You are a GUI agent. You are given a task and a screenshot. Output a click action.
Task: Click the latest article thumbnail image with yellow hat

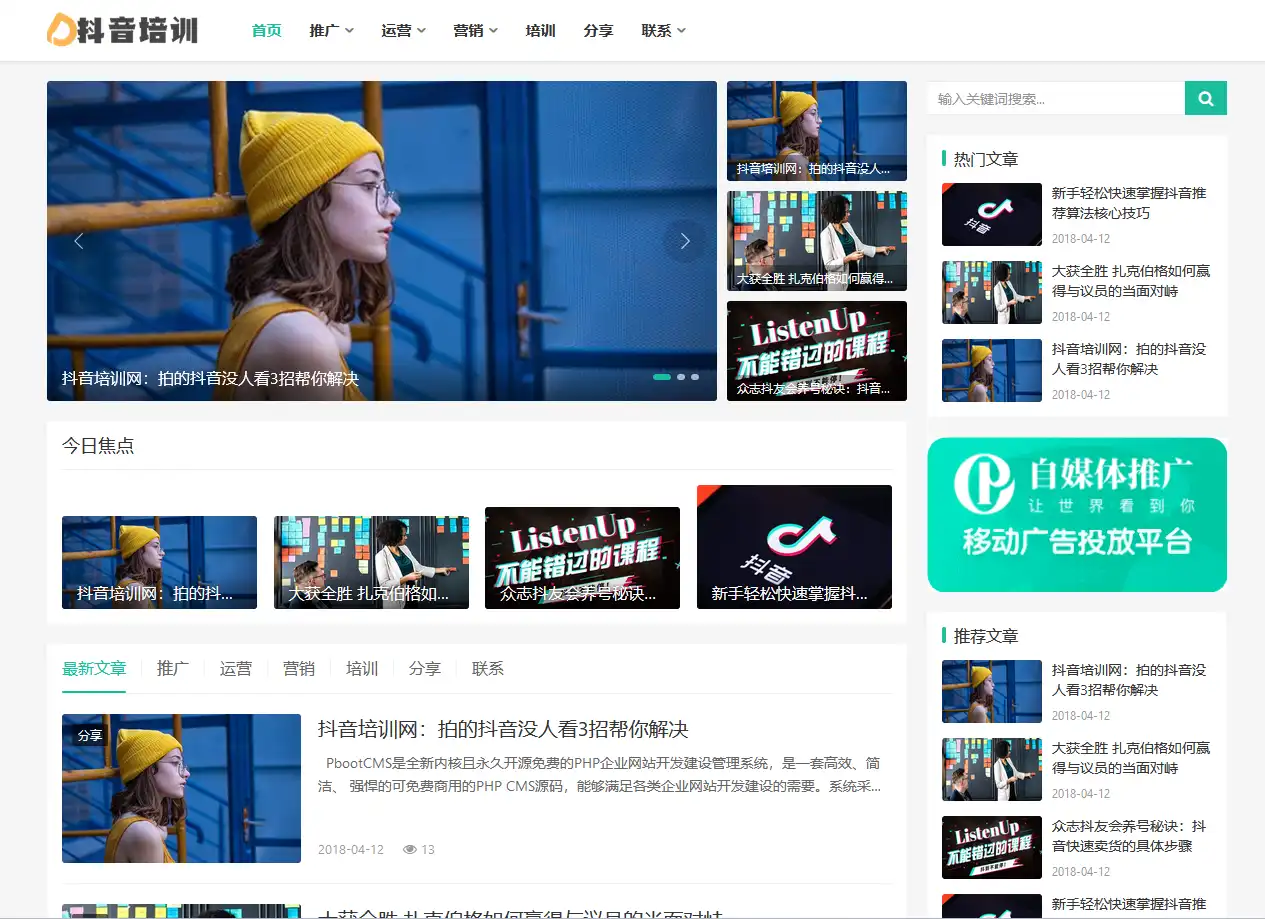click(181, 788)
